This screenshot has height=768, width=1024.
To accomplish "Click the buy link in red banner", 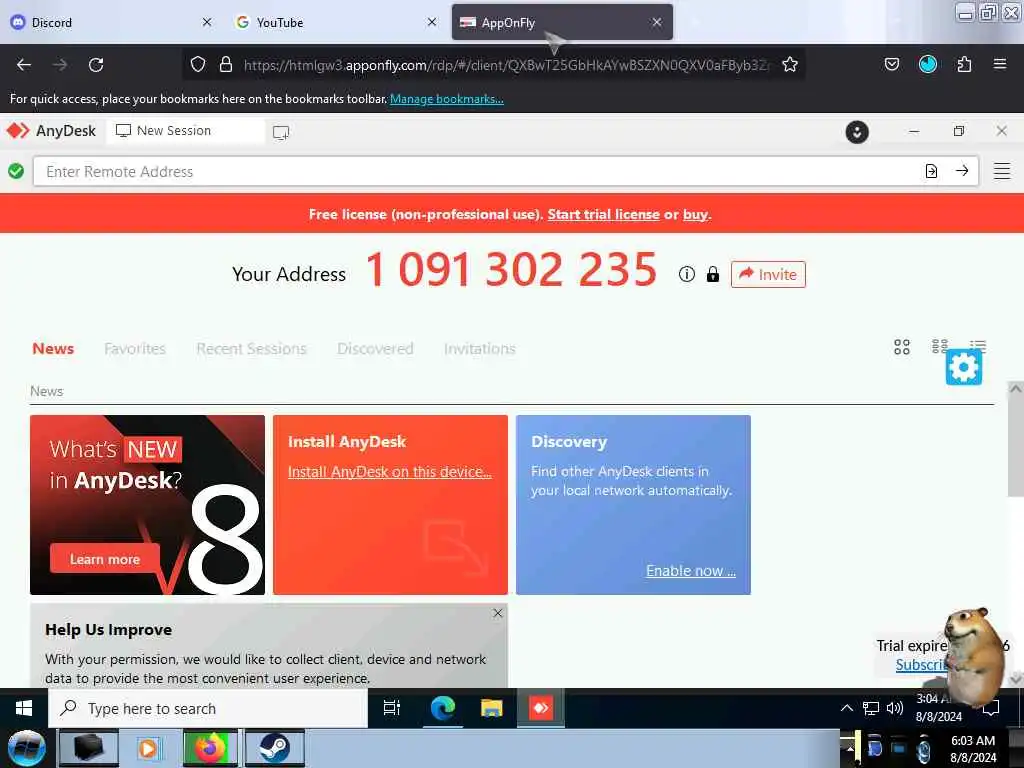I will (x=696, y=214).
